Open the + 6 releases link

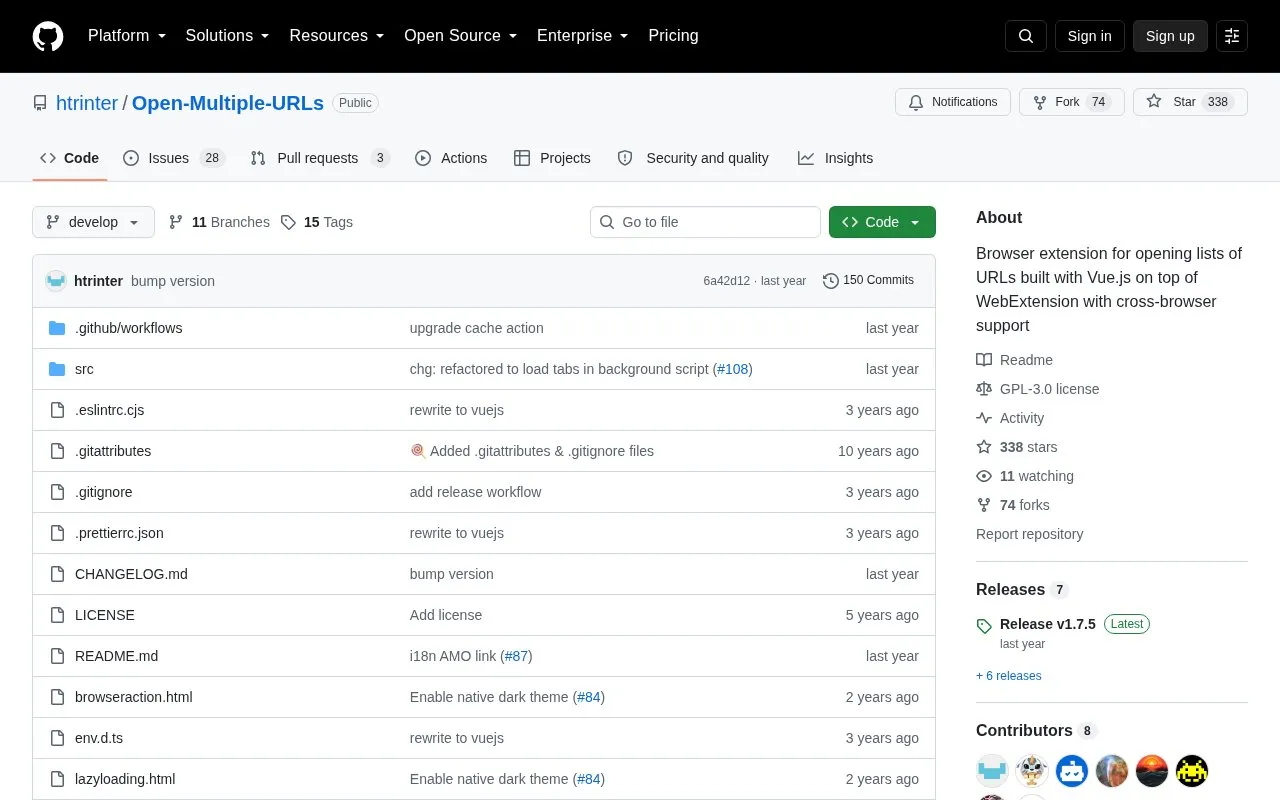point(1009,676)
